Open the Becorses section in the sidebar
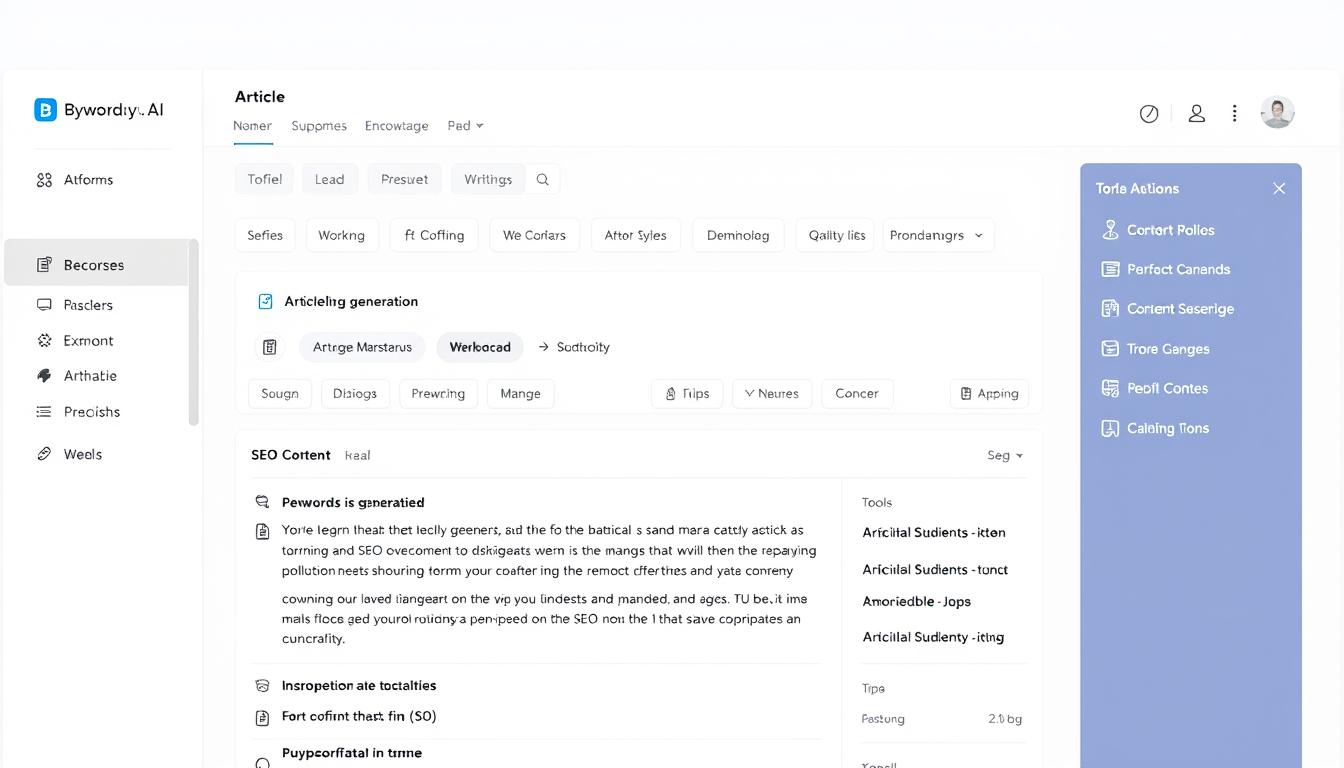Image resolution: width=1344 pixels, height=768 pixels. [96, 264]
